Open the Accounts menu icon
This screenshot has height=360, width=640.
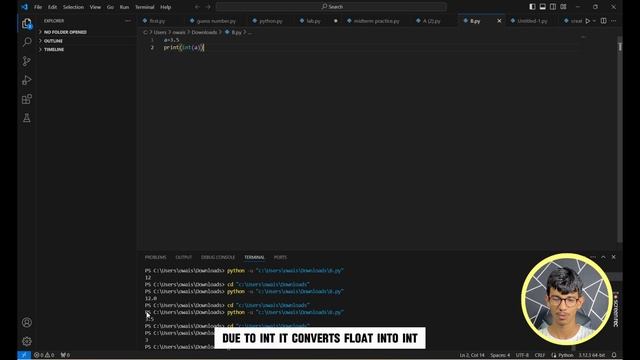click(27, 322)
